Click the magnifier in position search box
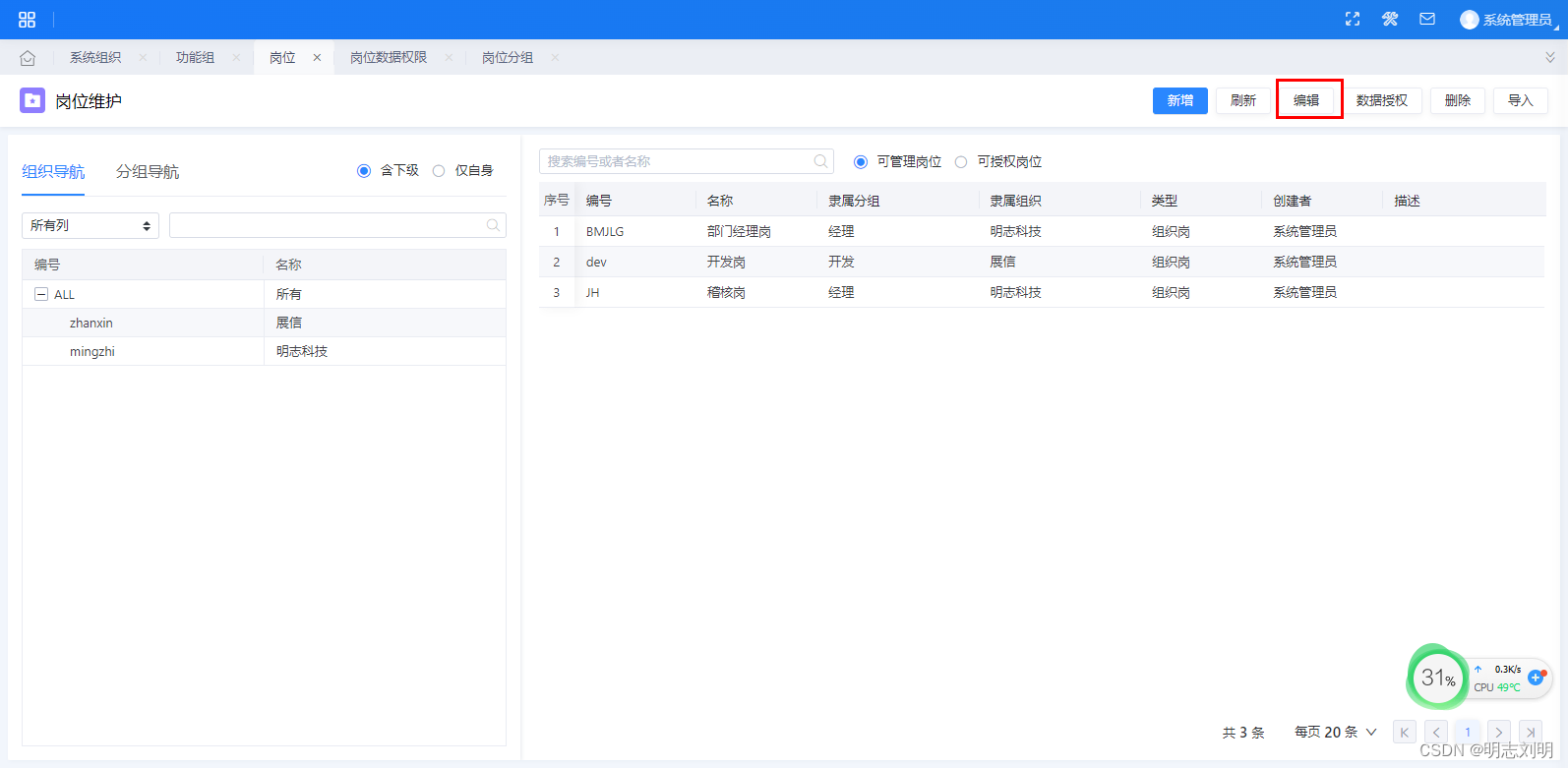The height and width of the screenshot is (768, 1568). (820, 161)
